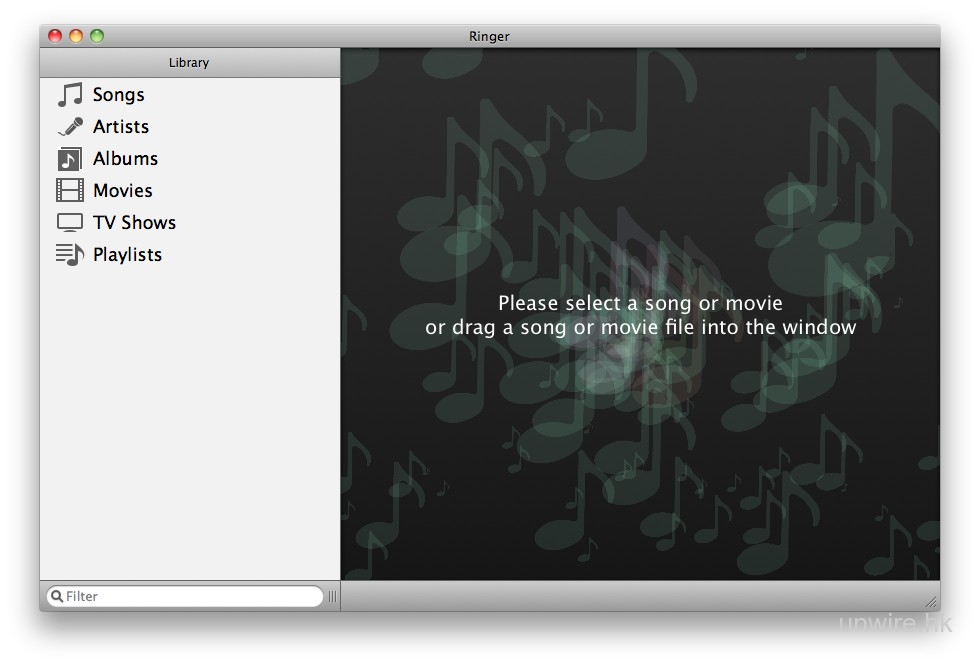Click the sidebar divider grip handle

(332, 597)
